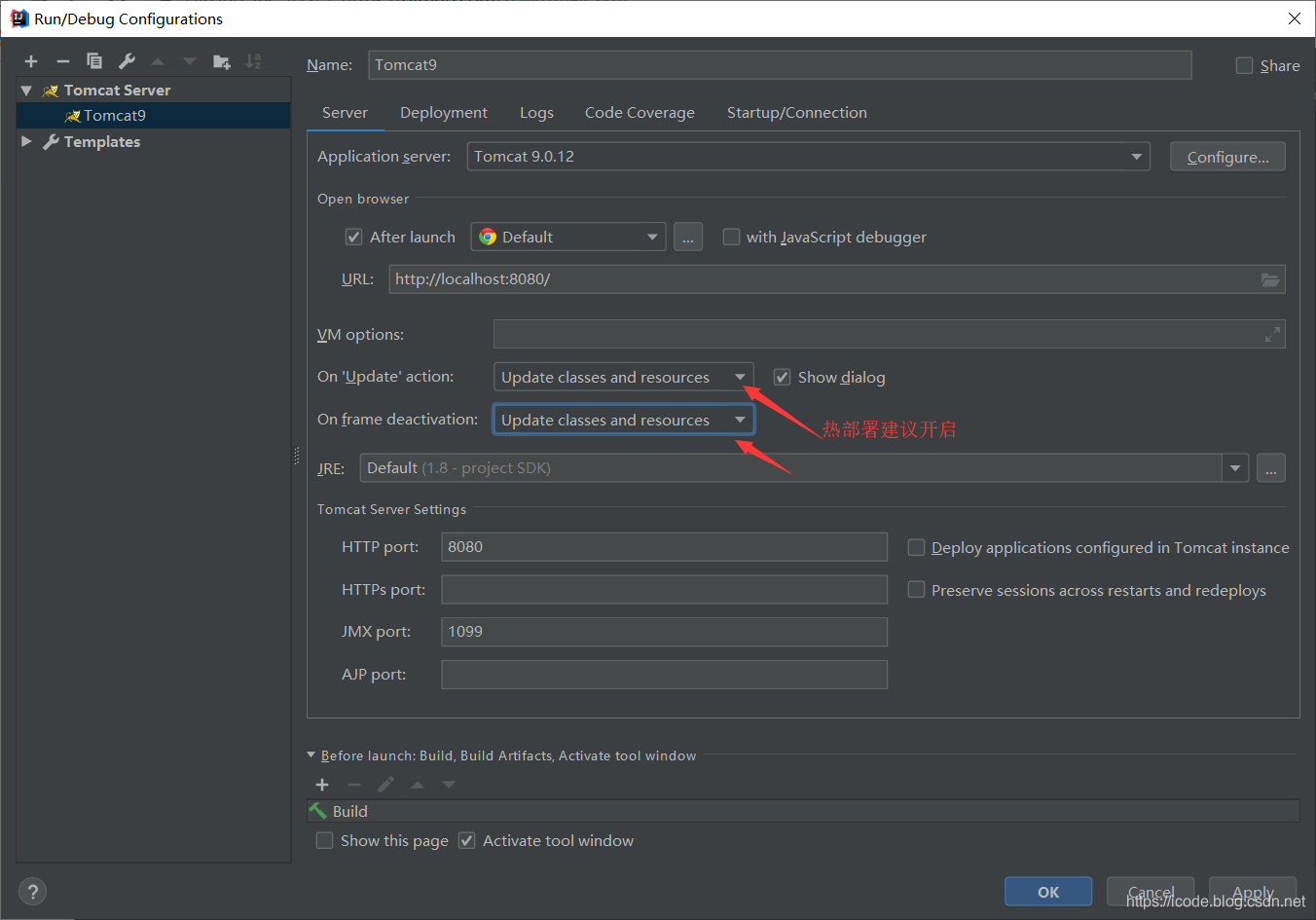Sort configurations alphabetically icon

coord(253,61)
